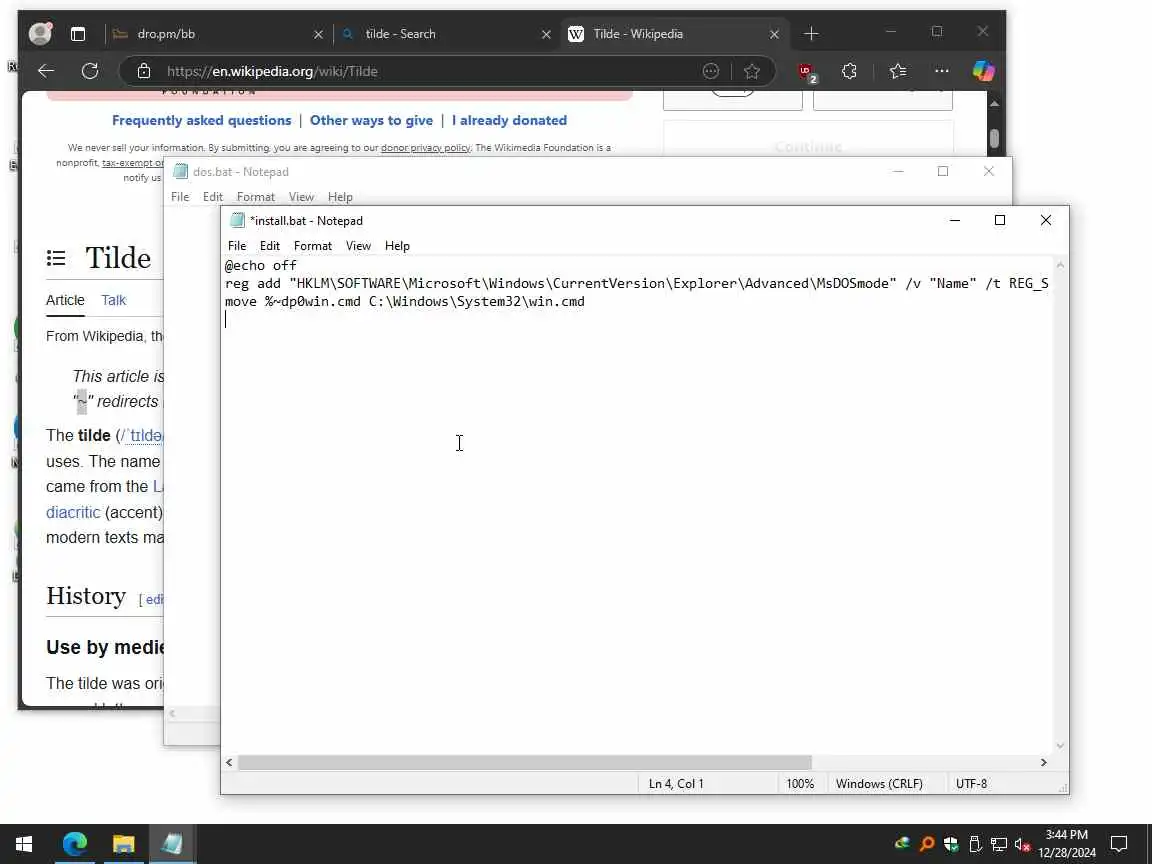This screenshot has width=1152, height=864.
Task: Click dos.bat Notepad title icon
Action: click(181, 171)
